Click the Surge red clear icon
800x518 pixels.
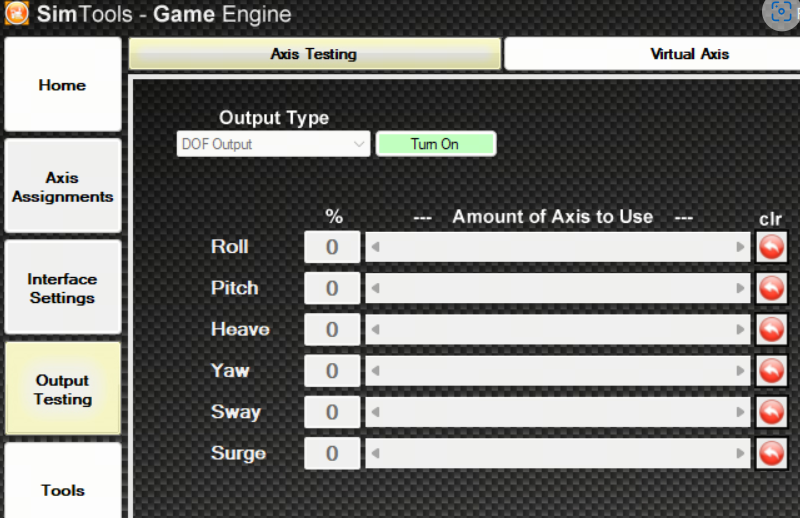tap(771, 453)
